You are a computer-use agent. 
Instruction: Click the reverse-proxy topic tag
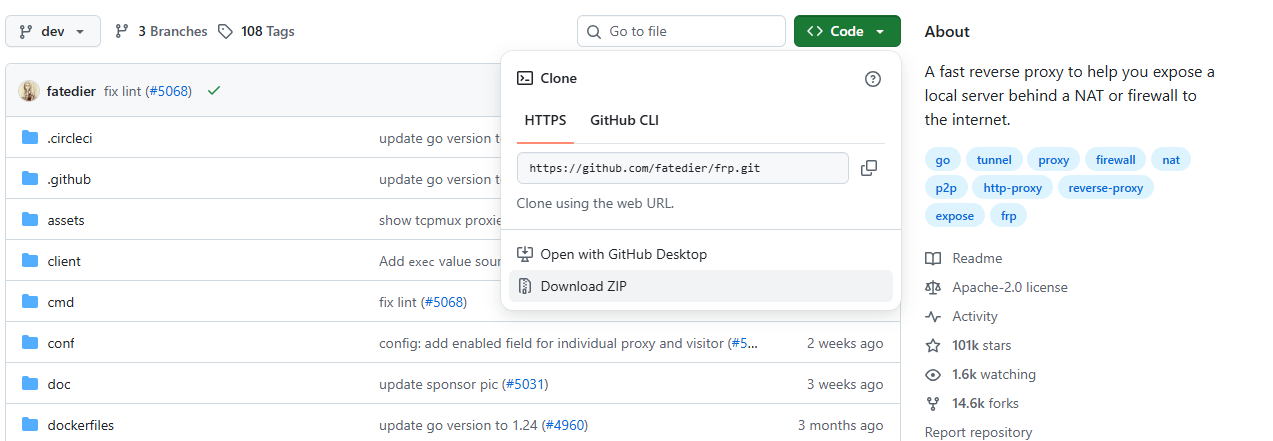(x=1105, y=187)
